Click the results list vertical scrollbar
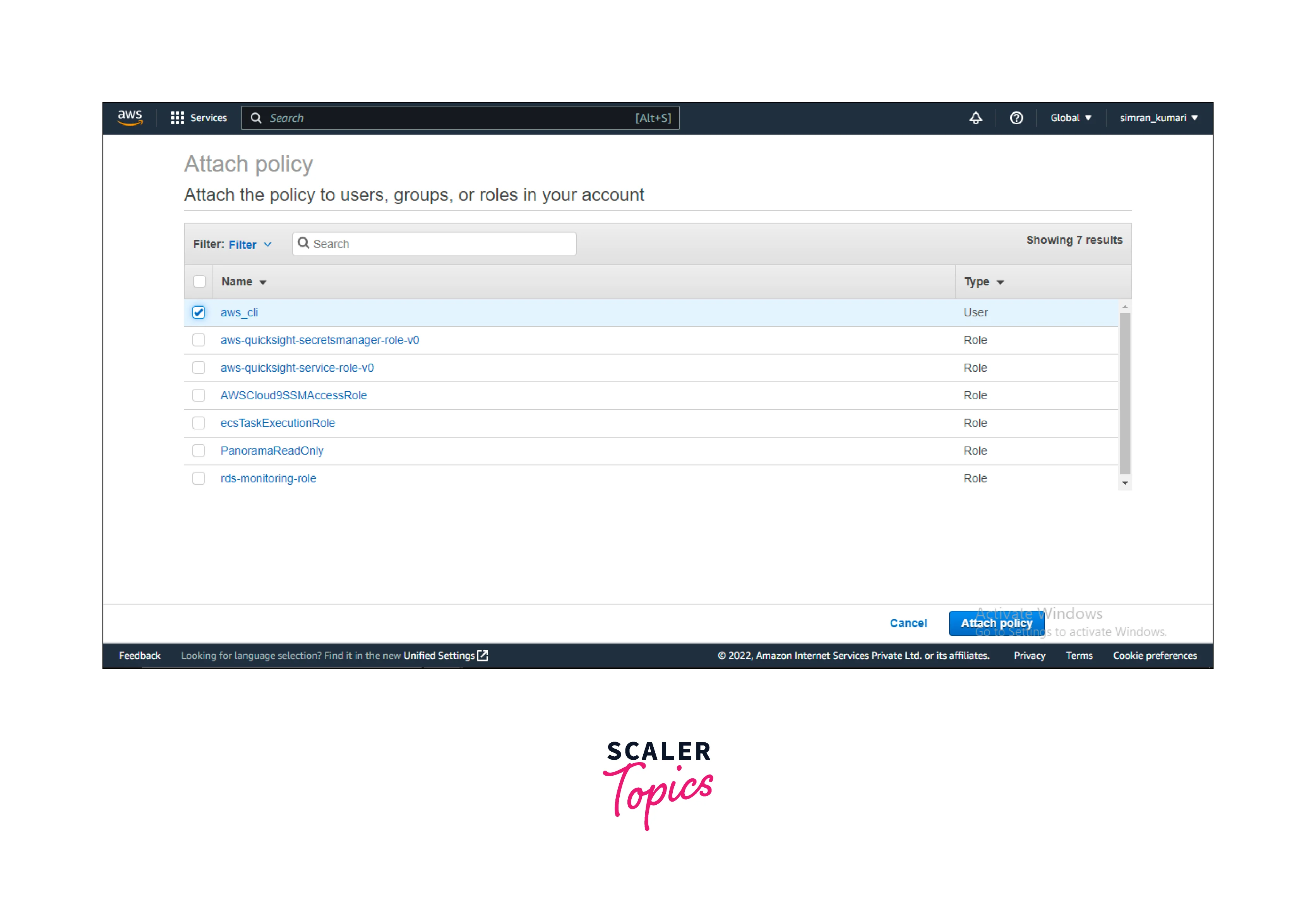 point(1124,393)
